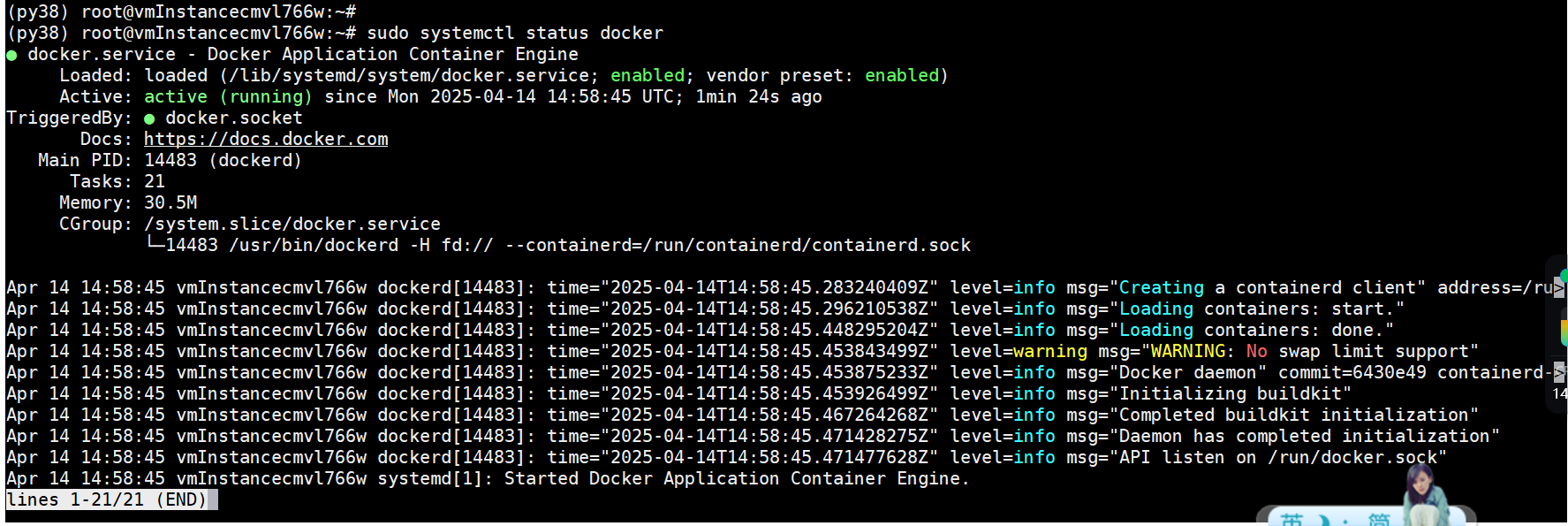
Task: Toggle the 简 simplified Chinese setting
Action: [x=1378, y=520]
